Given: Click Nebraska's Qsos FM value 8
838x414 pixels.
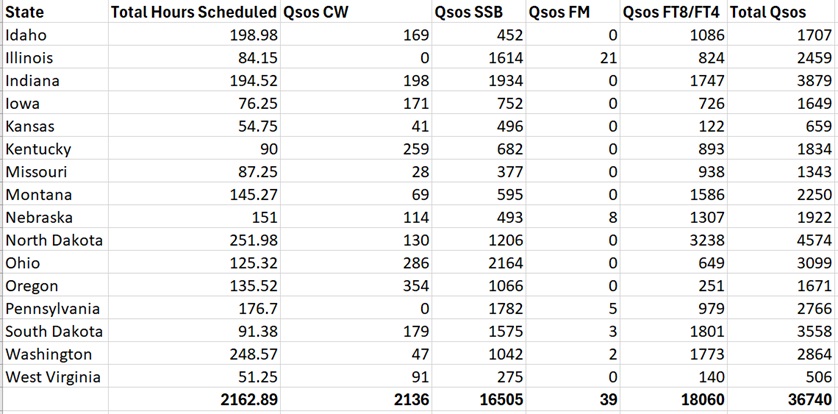Looking at the screenshot, I should [612, 218].
